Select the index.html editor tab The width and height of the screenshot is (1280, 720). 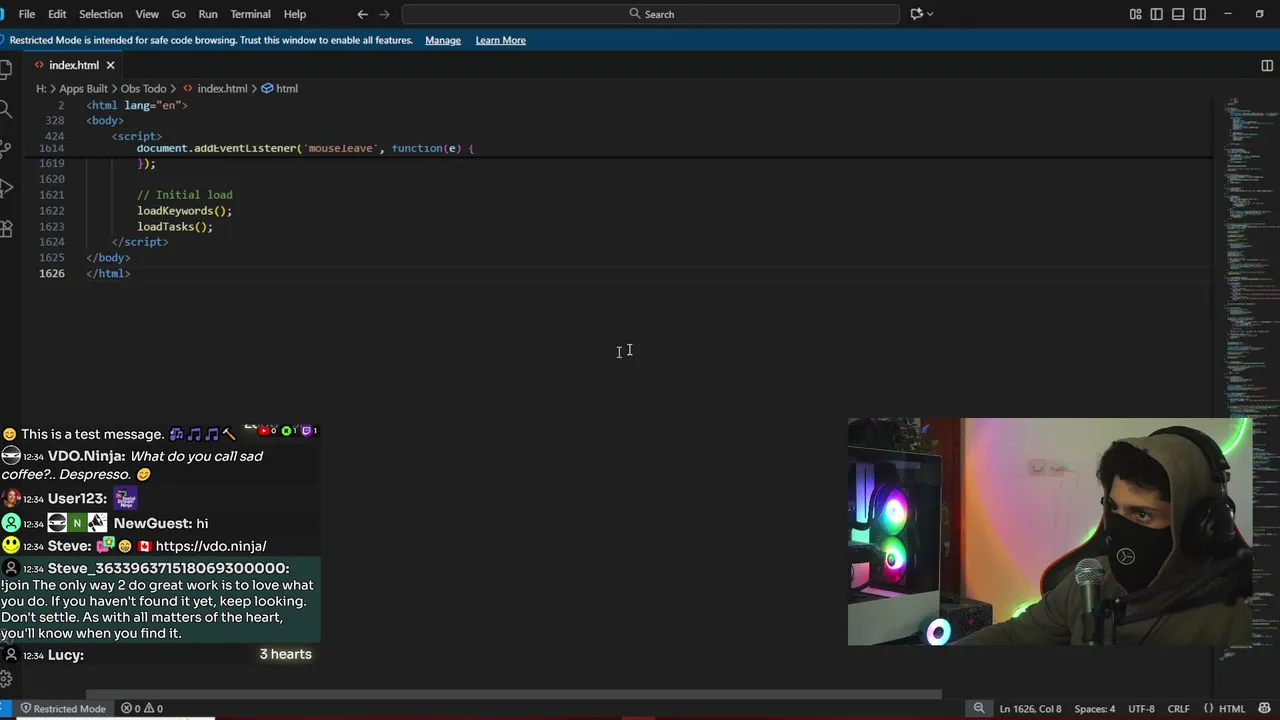coord(74,65)
